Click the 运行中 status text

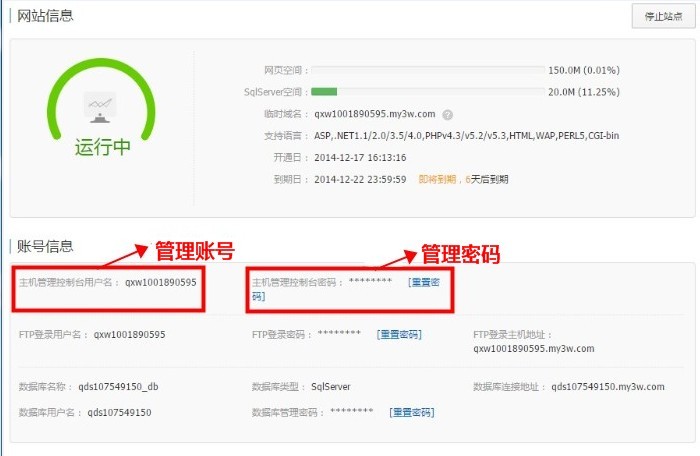pyautogui.click(x=102, y=147)
